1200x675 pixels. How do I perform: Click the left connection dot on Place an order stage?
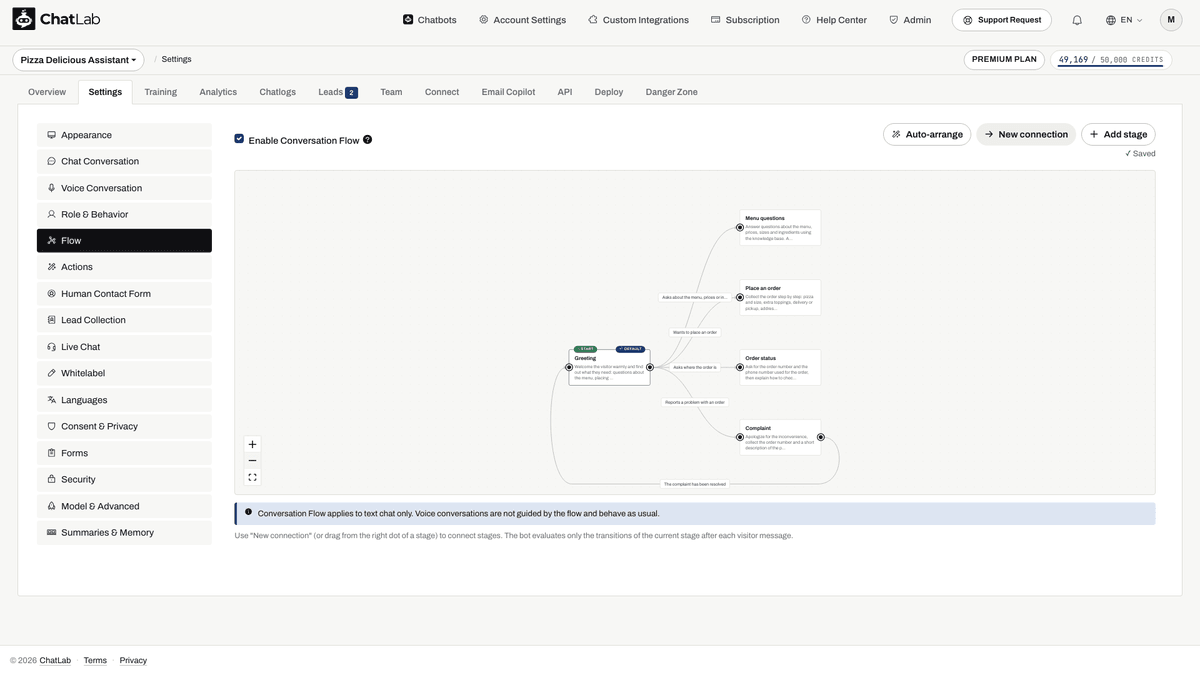[x=740, y=297]
